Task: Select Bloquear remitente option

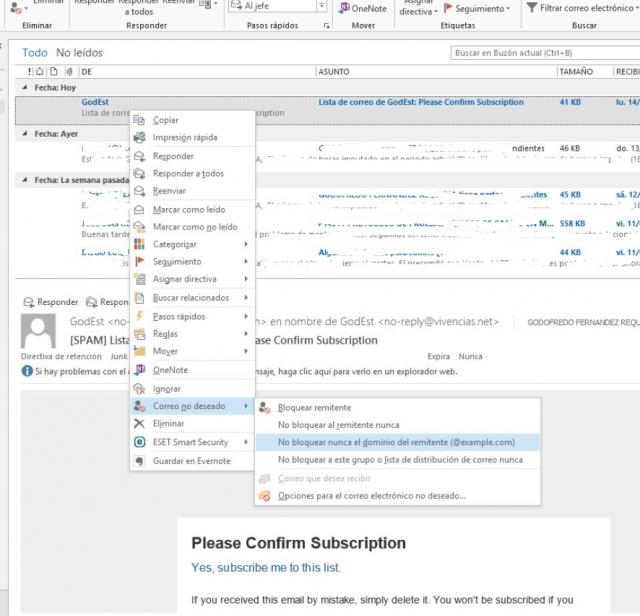Action: pyautogui.click(x=398, y=407)
